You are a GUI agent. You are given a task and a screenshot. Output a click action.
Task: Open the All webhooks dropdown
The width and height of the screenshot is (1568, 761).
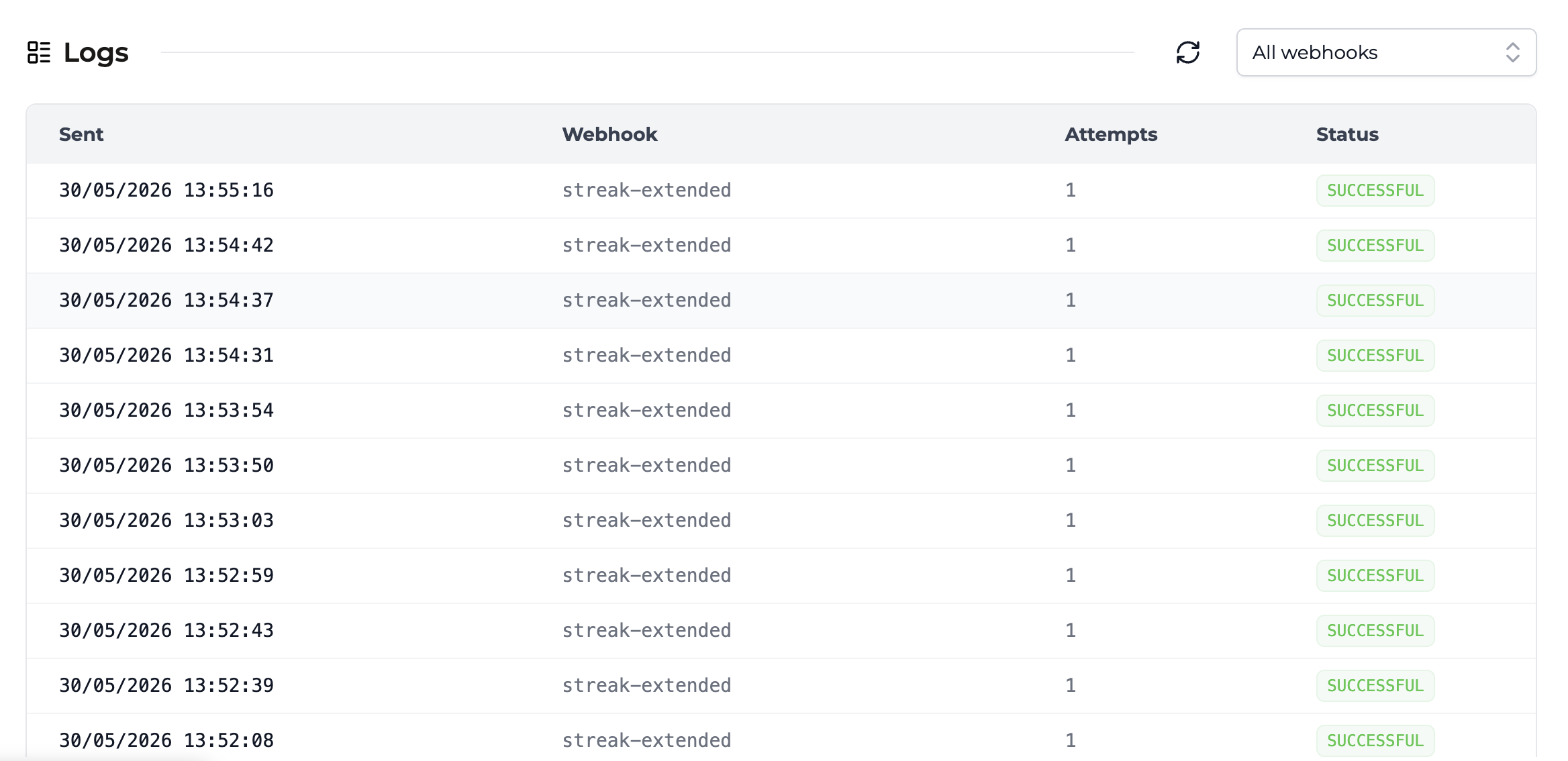tap(1386, 52)
